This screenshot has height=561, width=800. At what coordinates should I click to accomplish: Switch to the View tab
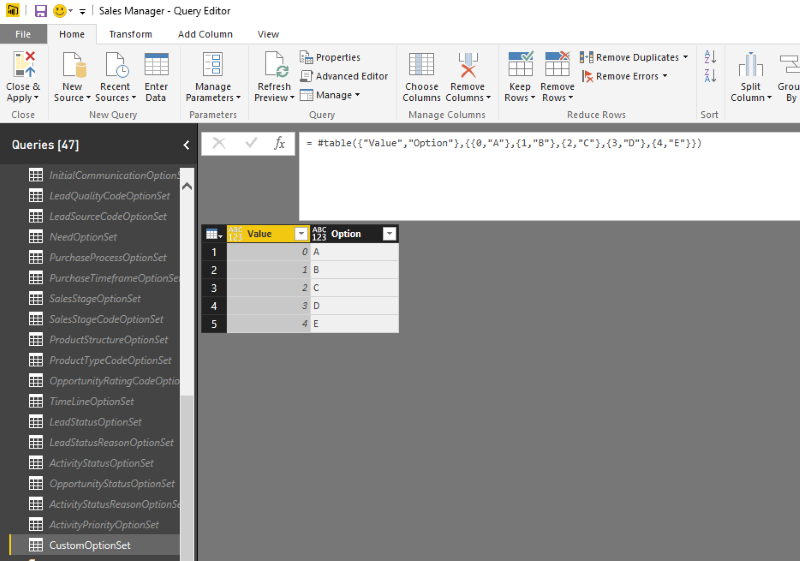(268, 34)
